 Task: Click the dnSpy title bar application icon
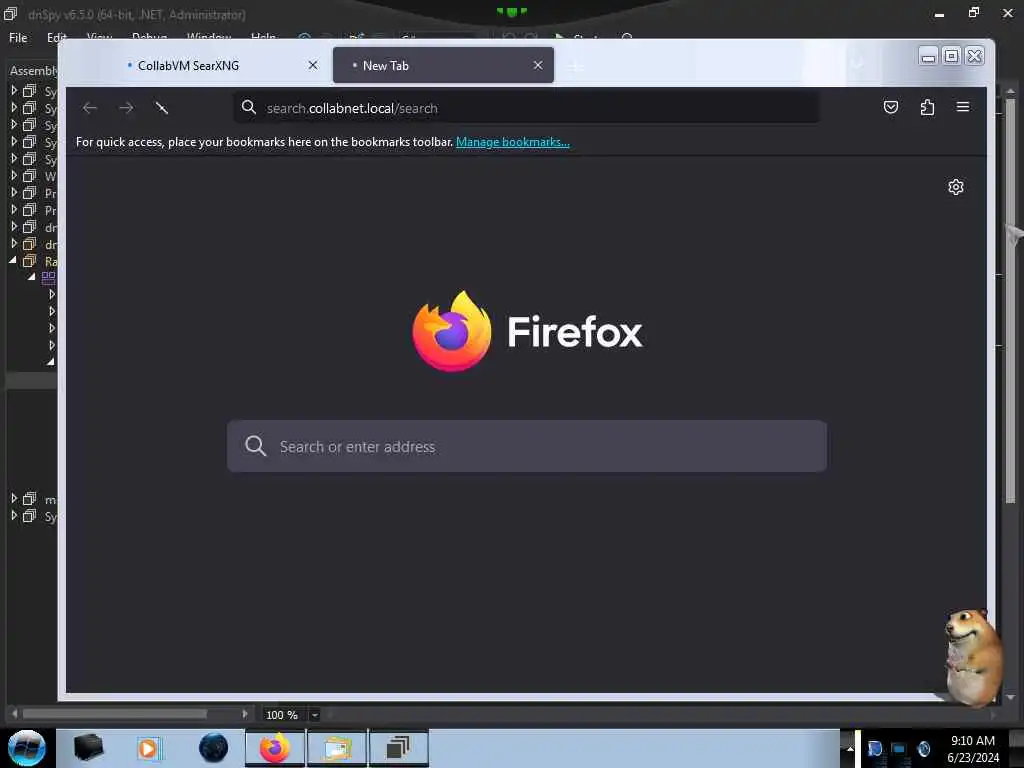coord(10,14)
